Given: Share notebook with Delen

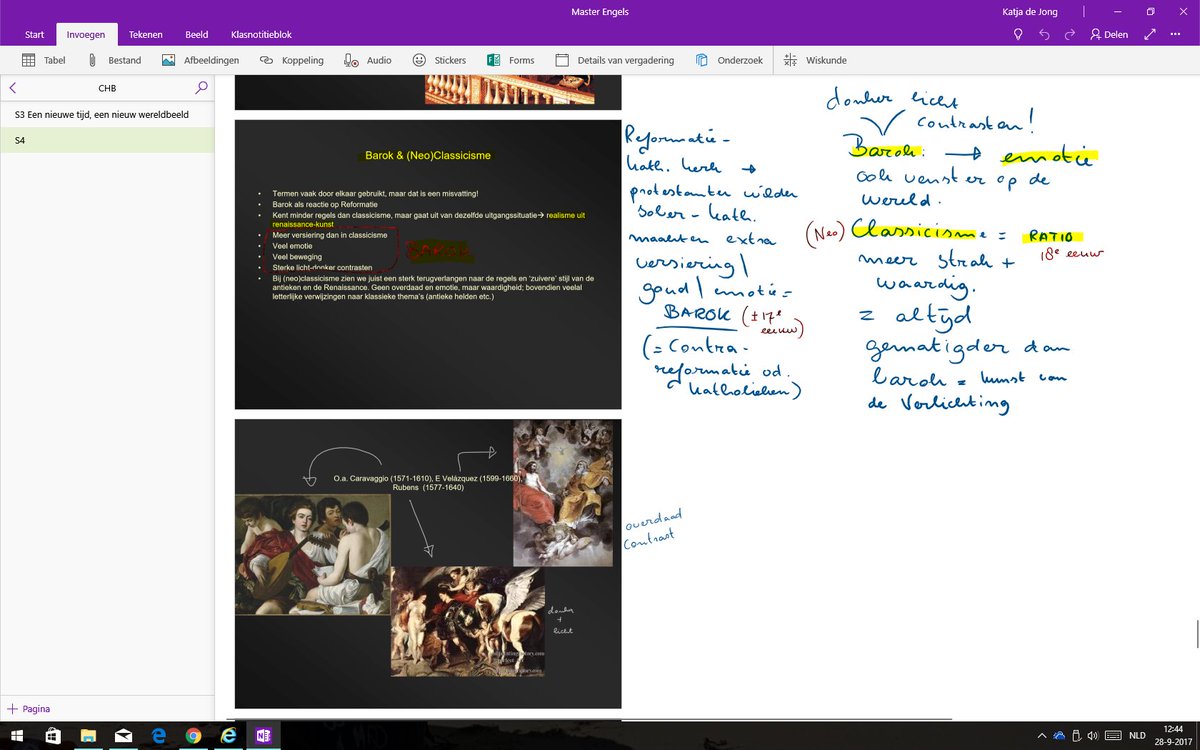Looking at the screenshot, I should pos(1108,34).
